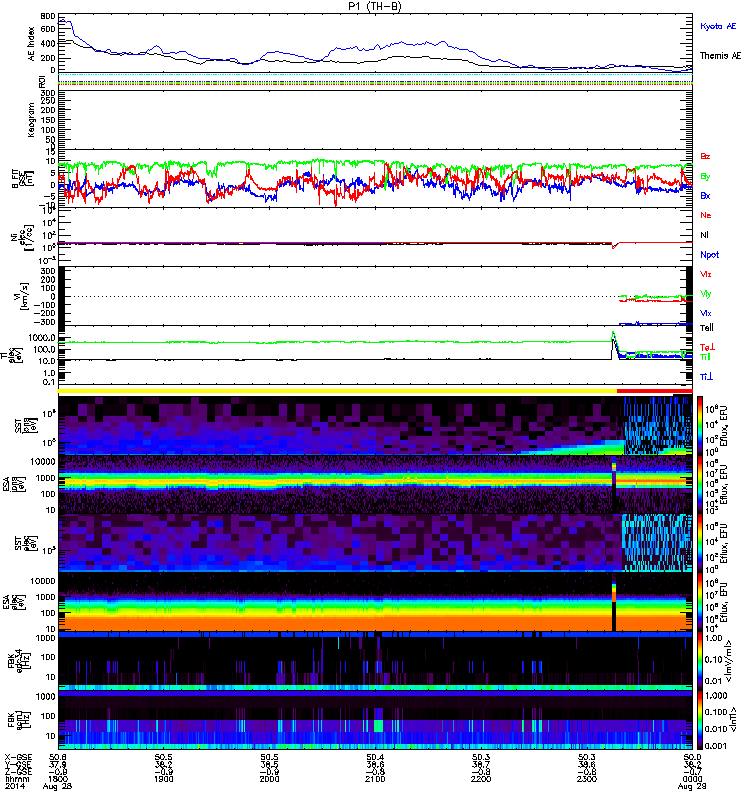Select the black Ni density legend label

point(704,235)
